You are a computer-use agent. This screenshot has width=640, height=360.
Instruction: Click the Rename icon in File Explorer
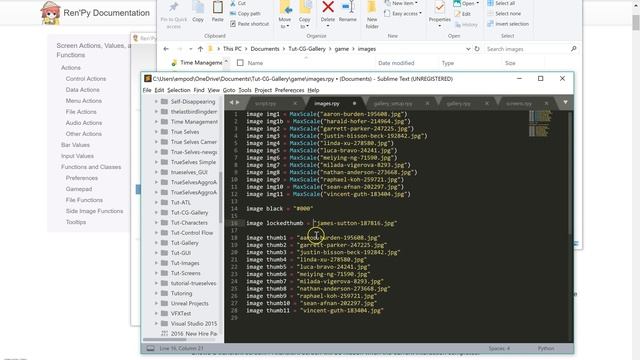point(348,7)
